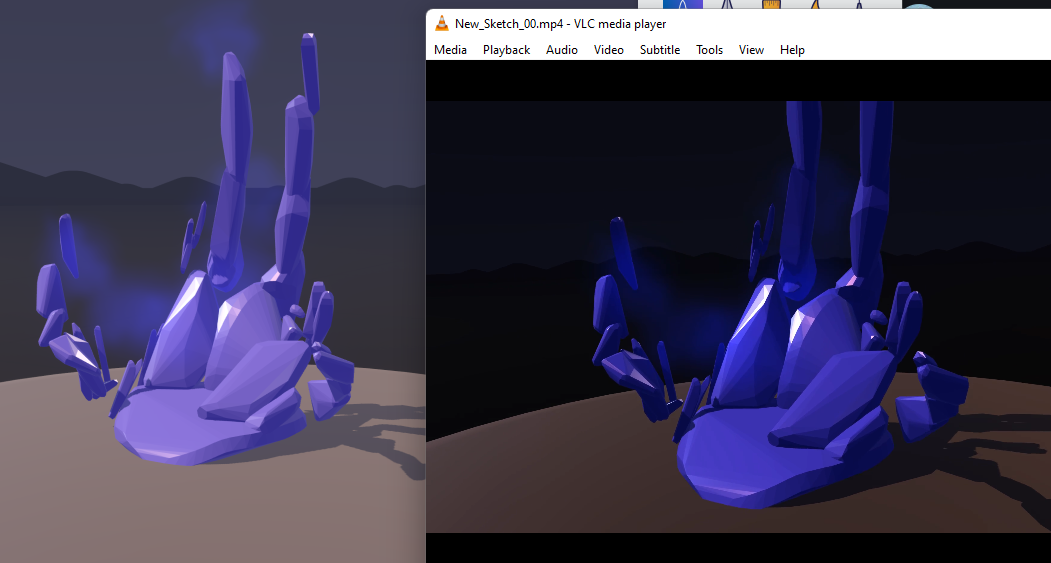
Task: Click the New_Sketch_00.mp4 window title text
Action: (x=560, y=24)
